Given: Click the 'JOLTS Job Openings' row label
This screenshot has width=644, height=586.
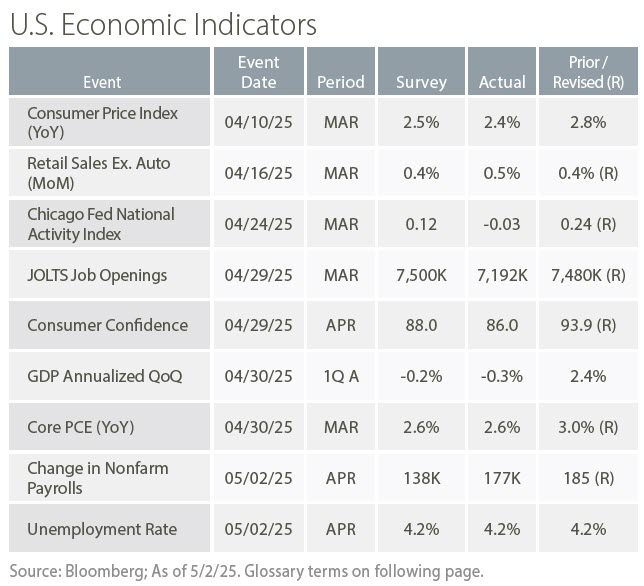Looking at the screenshot, I should point(97,275).
